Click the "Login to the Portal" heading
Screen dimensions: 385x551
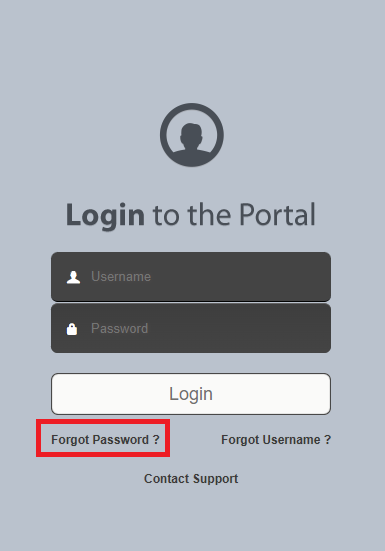191,214
